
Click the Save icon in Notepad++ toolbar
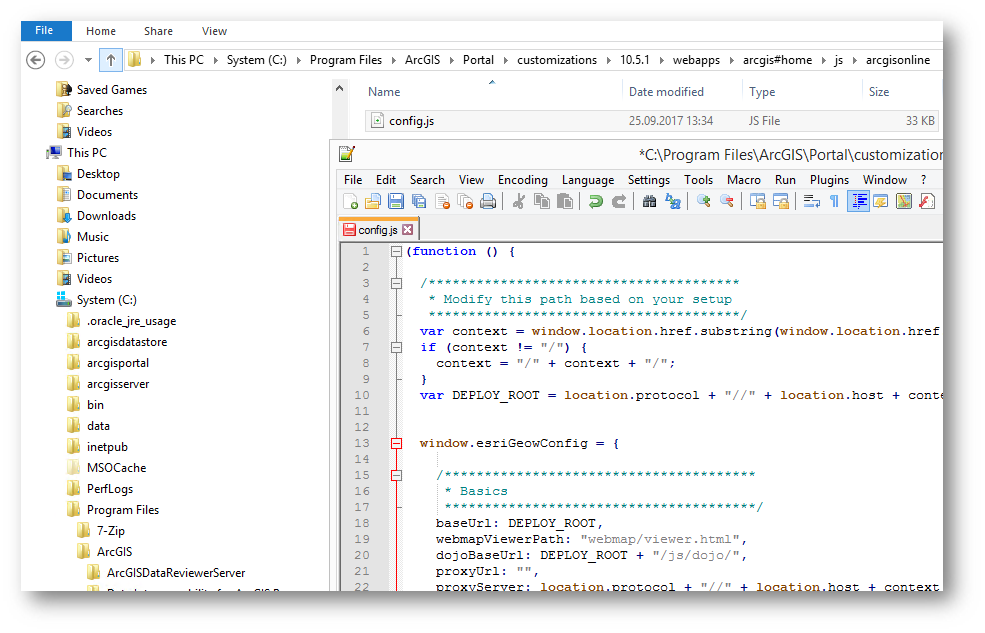point(396,201)
